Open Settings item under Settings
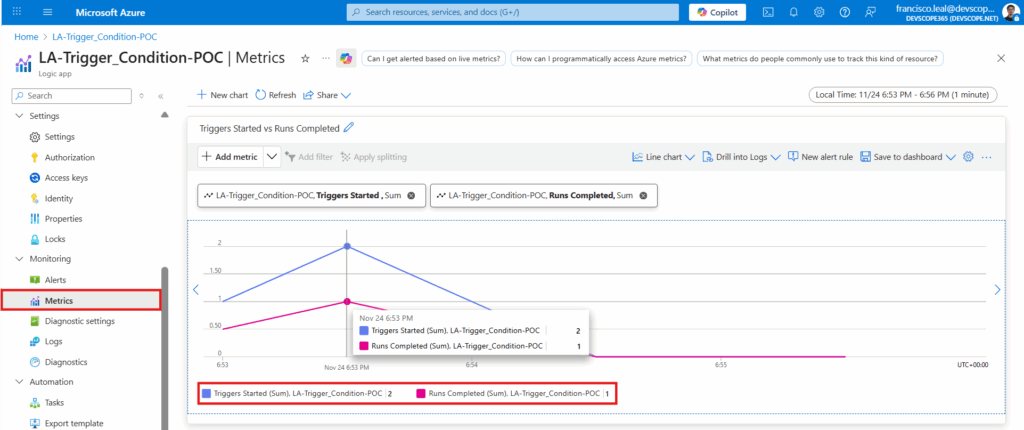The height and width of the screenshot is (430, 1024). coord(59,137)
